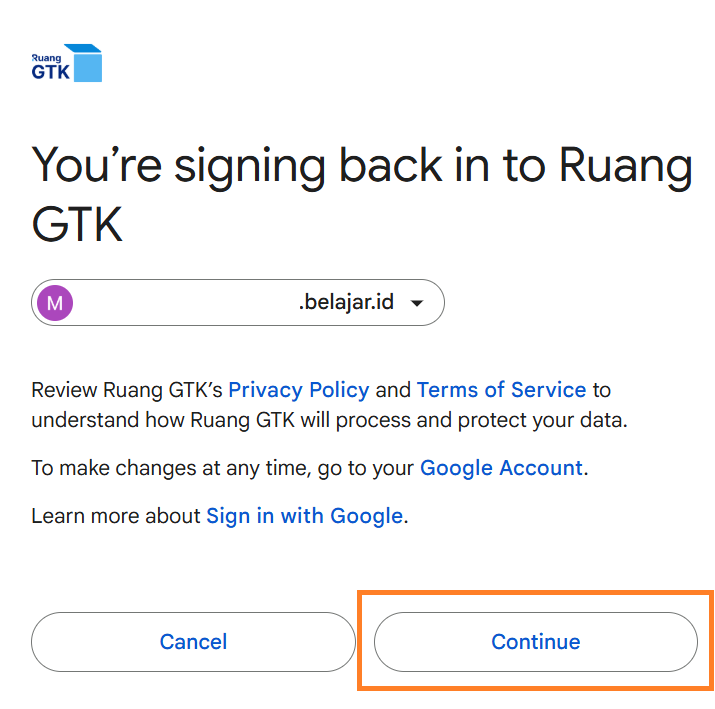Expand the account chooser dropdown arrow
The width and height of the screenshot is (715, 709).
[x=418, y=303]
